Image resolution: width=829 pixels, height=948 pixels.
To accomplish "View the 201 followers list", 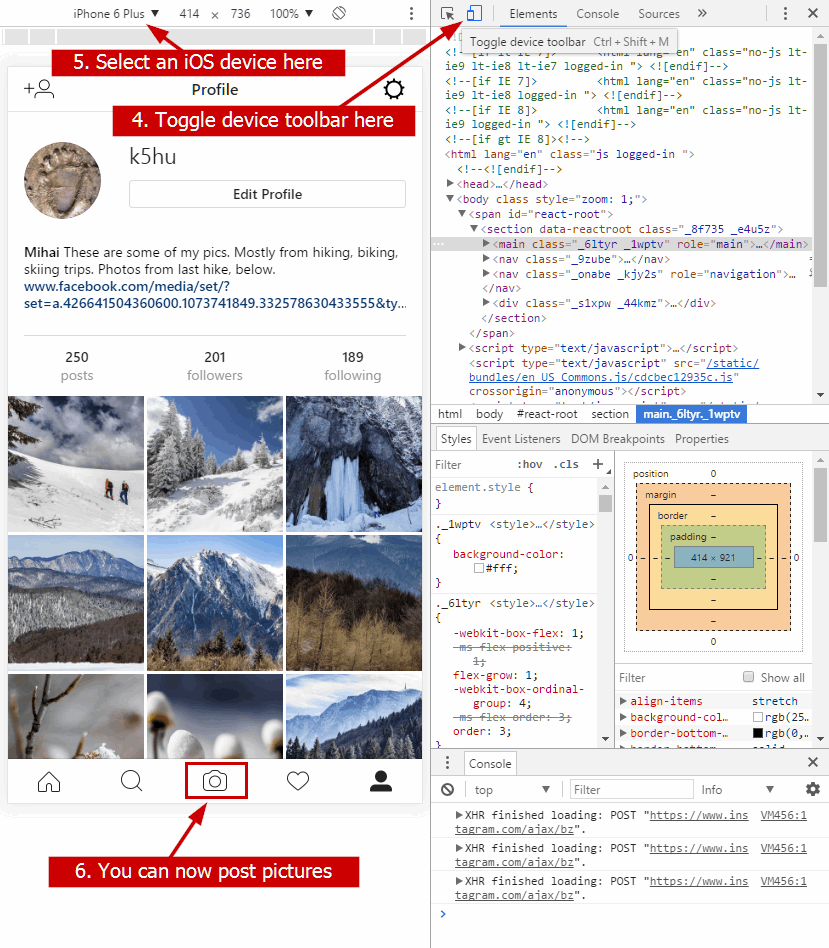I will tap(215, 366).
